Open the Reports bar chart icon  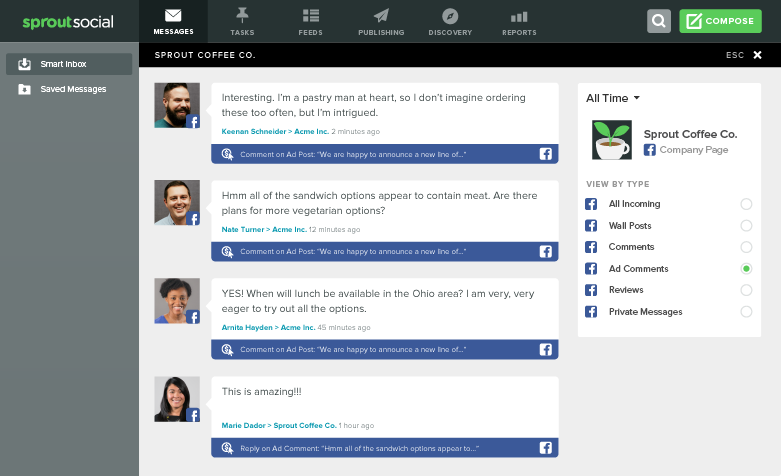(x=519, y=17)
